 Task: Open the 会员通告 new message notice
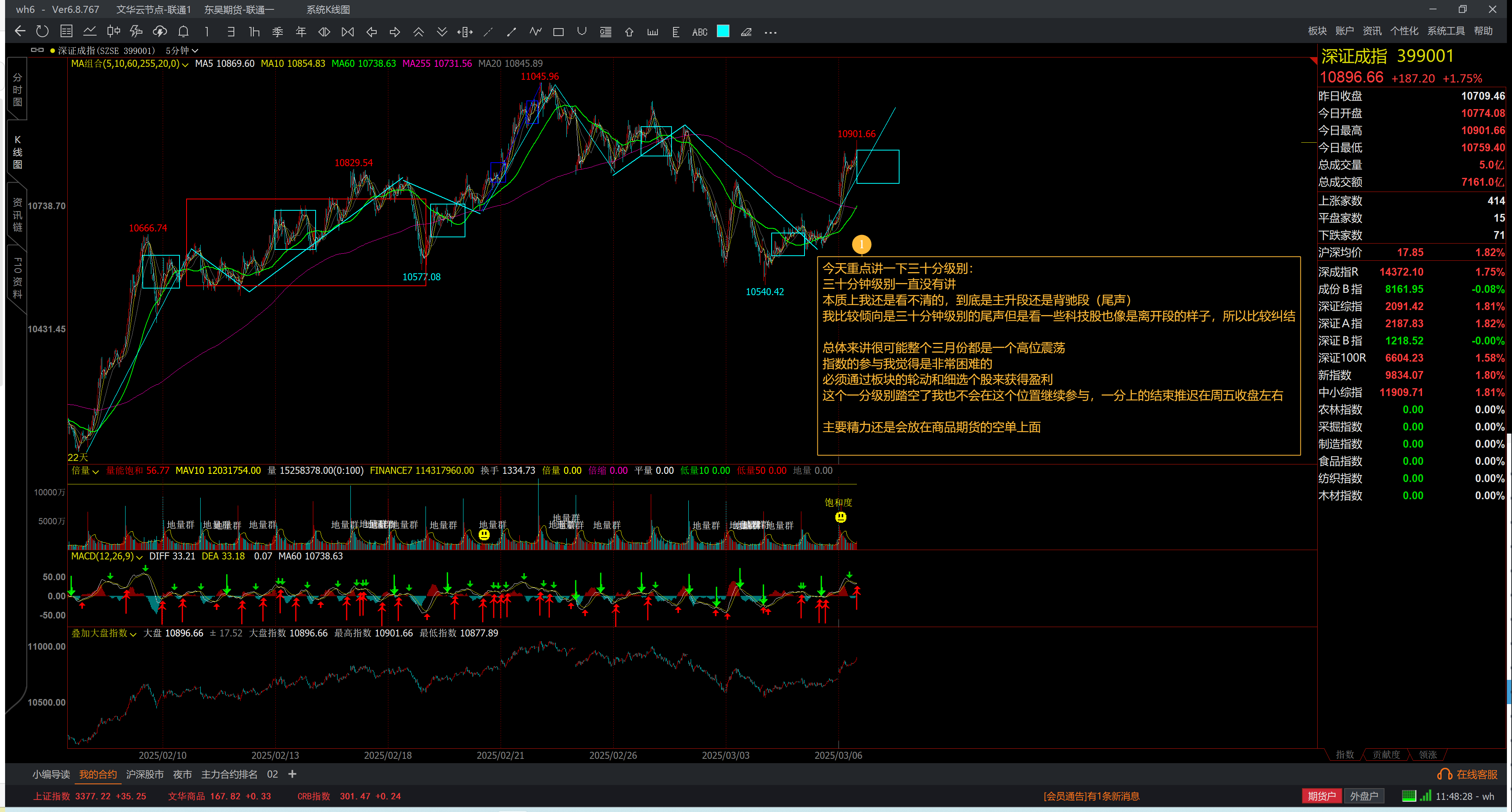[x=1091, y=796]
